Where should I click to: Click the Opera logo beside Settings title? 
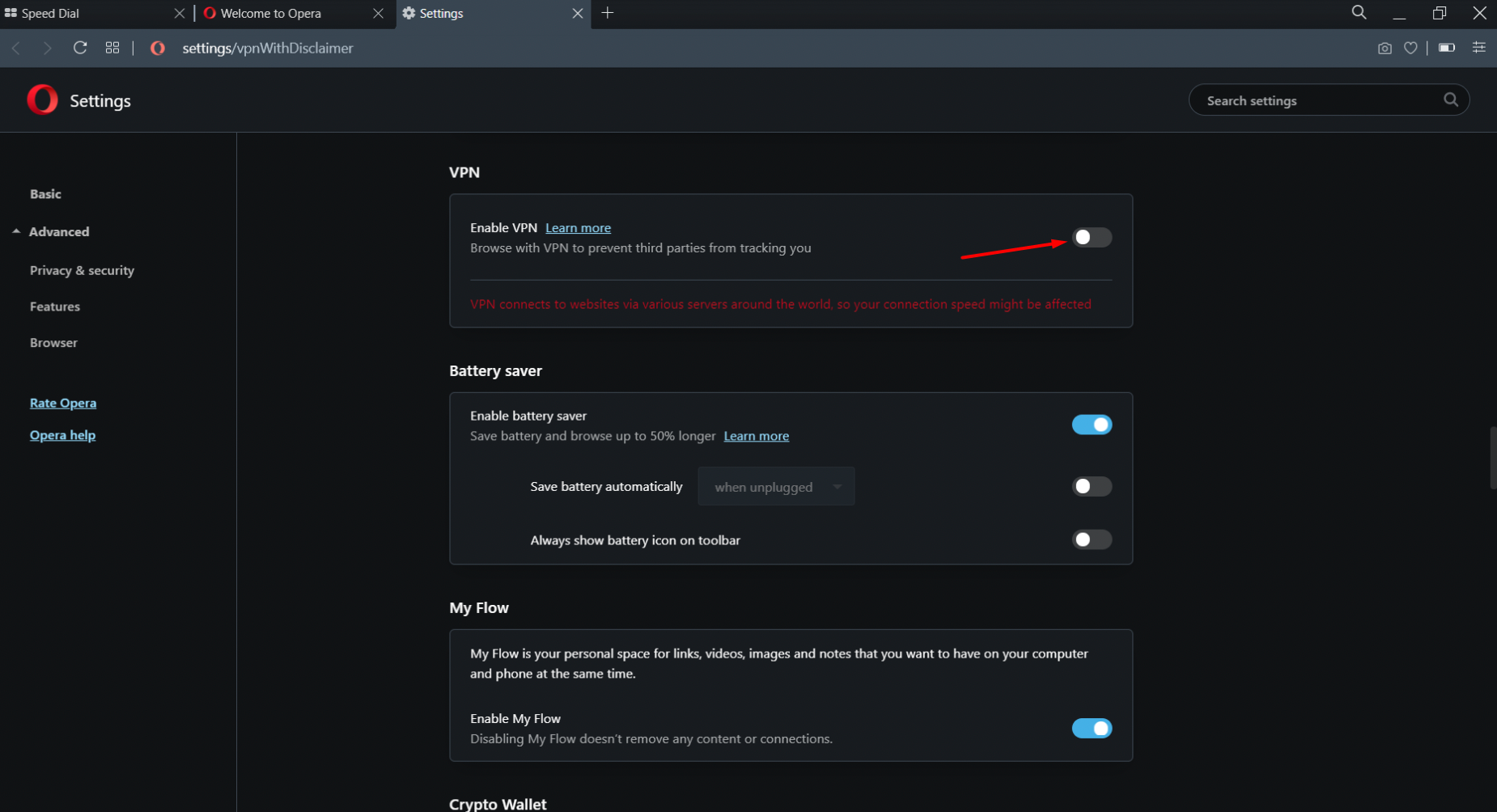[42, 99]
